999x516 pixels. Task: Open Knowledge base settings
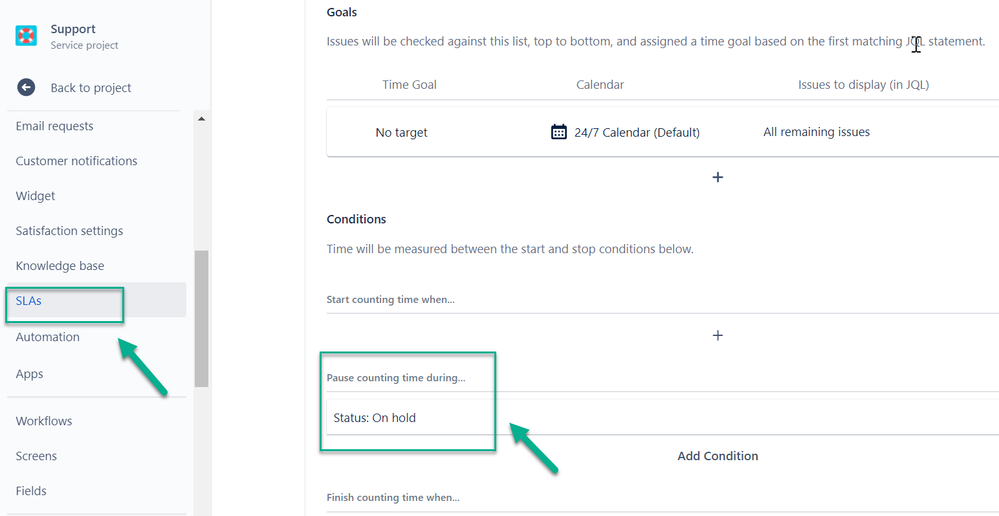(60, 266)
